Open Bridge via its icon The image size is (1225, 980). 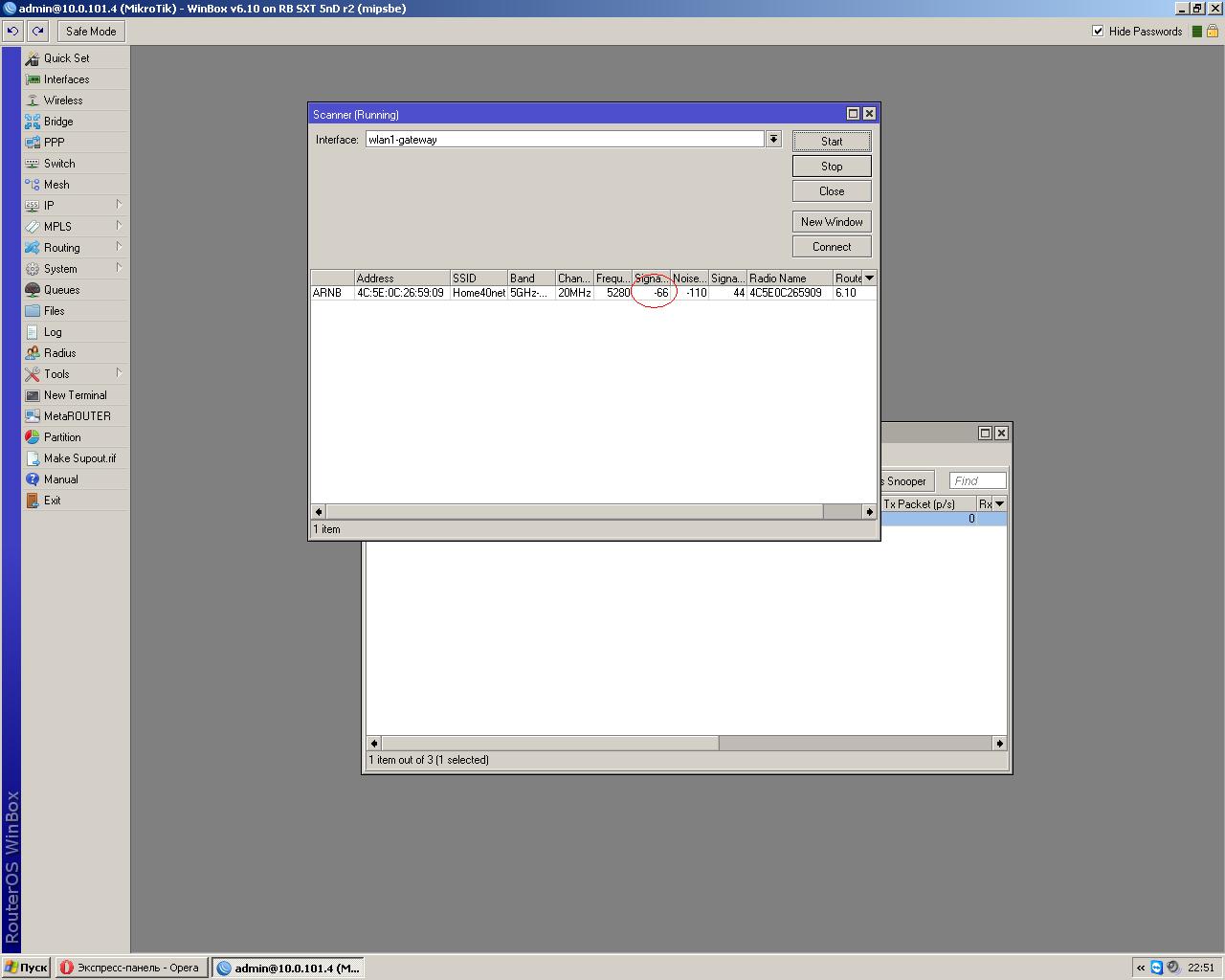33,122
